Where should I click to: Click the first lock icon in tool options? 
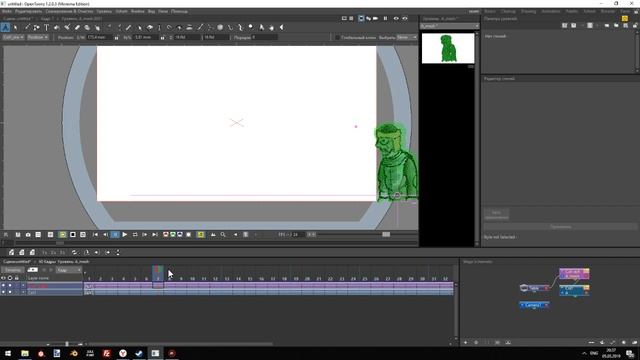point(116,37)
